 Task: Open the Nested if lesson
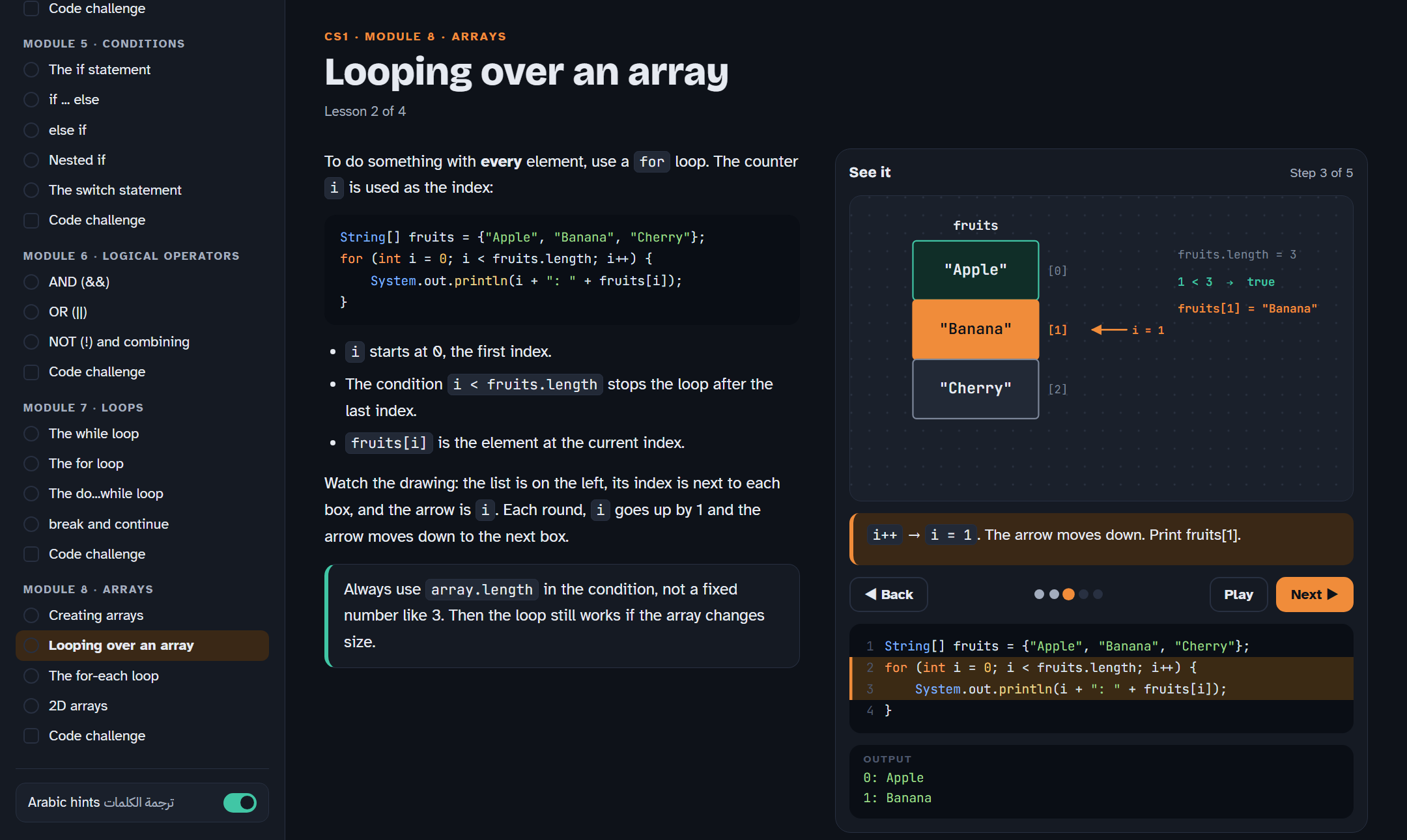click(142, 160)
